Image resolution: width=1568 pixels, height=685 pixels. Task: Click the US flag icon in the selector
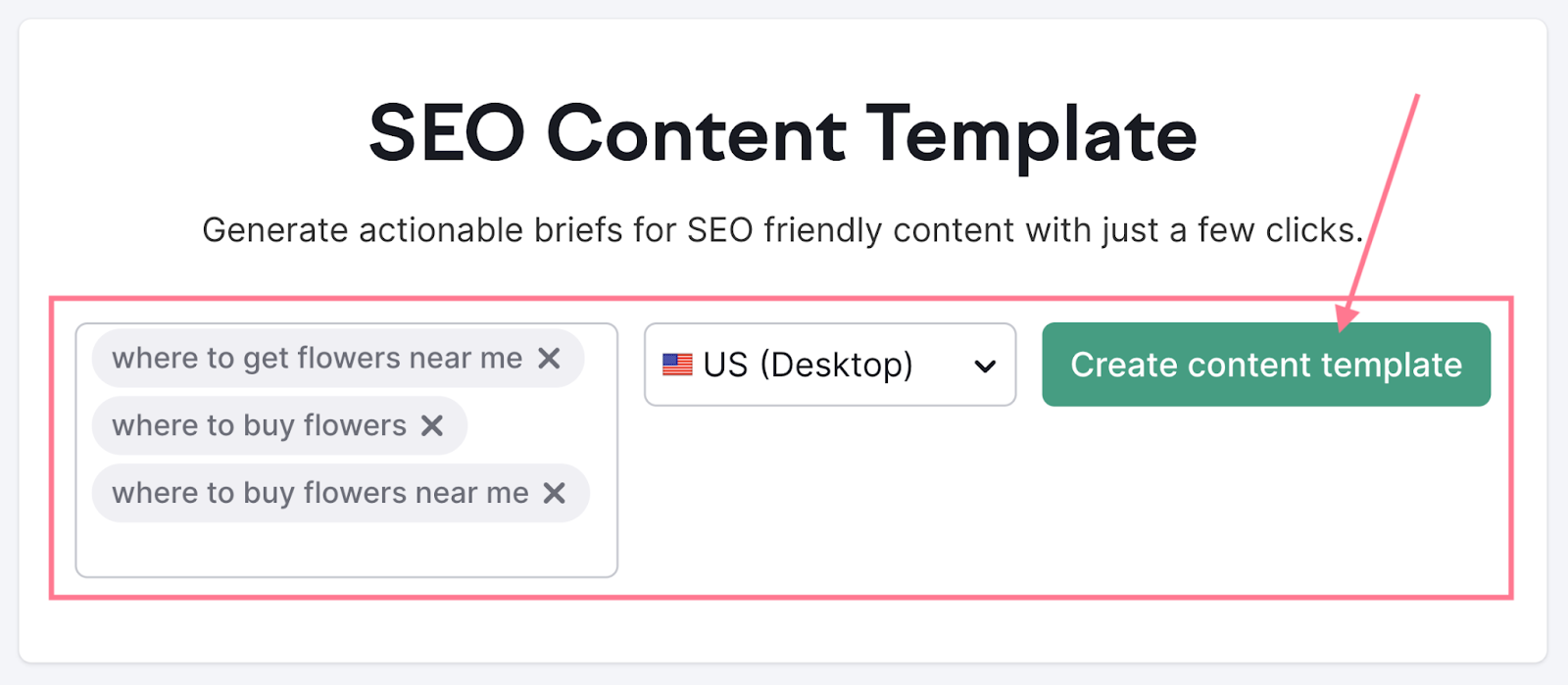[x=677, y=365]
